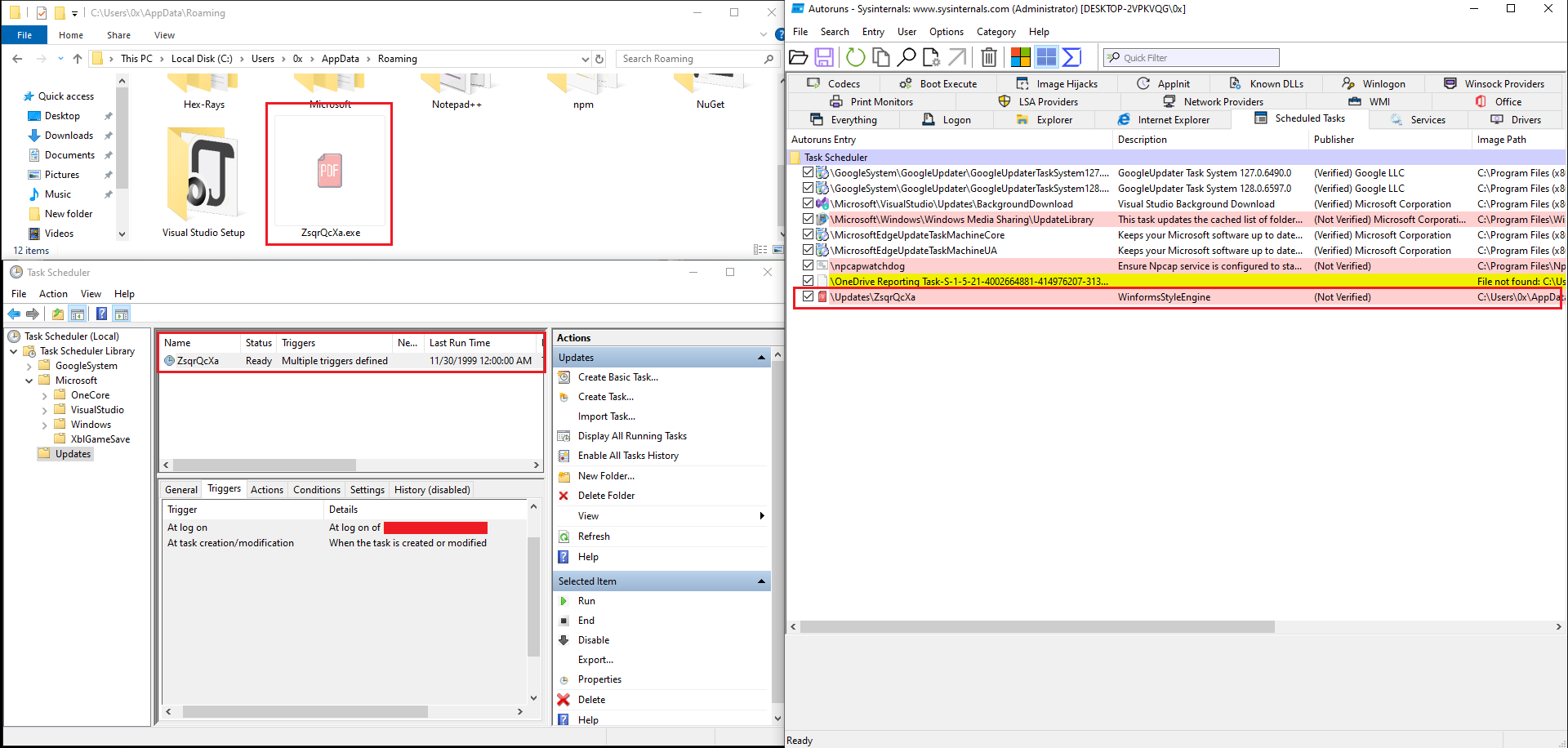Viewport: 1568px width, 748px height.
Task: Select the ZsqrQcXa.exe file icon in Explorer
Action: tap(330, 171)
